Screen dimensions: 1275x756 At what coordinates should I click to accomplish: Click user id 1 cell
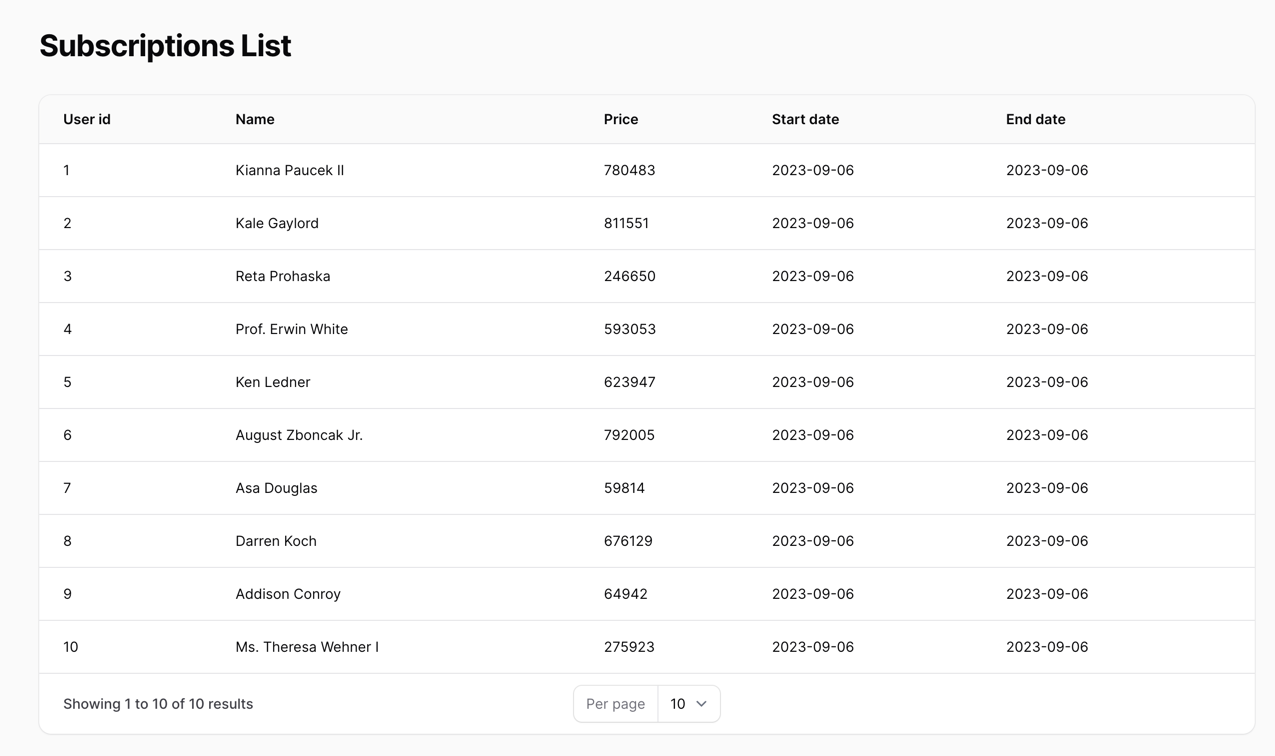(67, 170)
